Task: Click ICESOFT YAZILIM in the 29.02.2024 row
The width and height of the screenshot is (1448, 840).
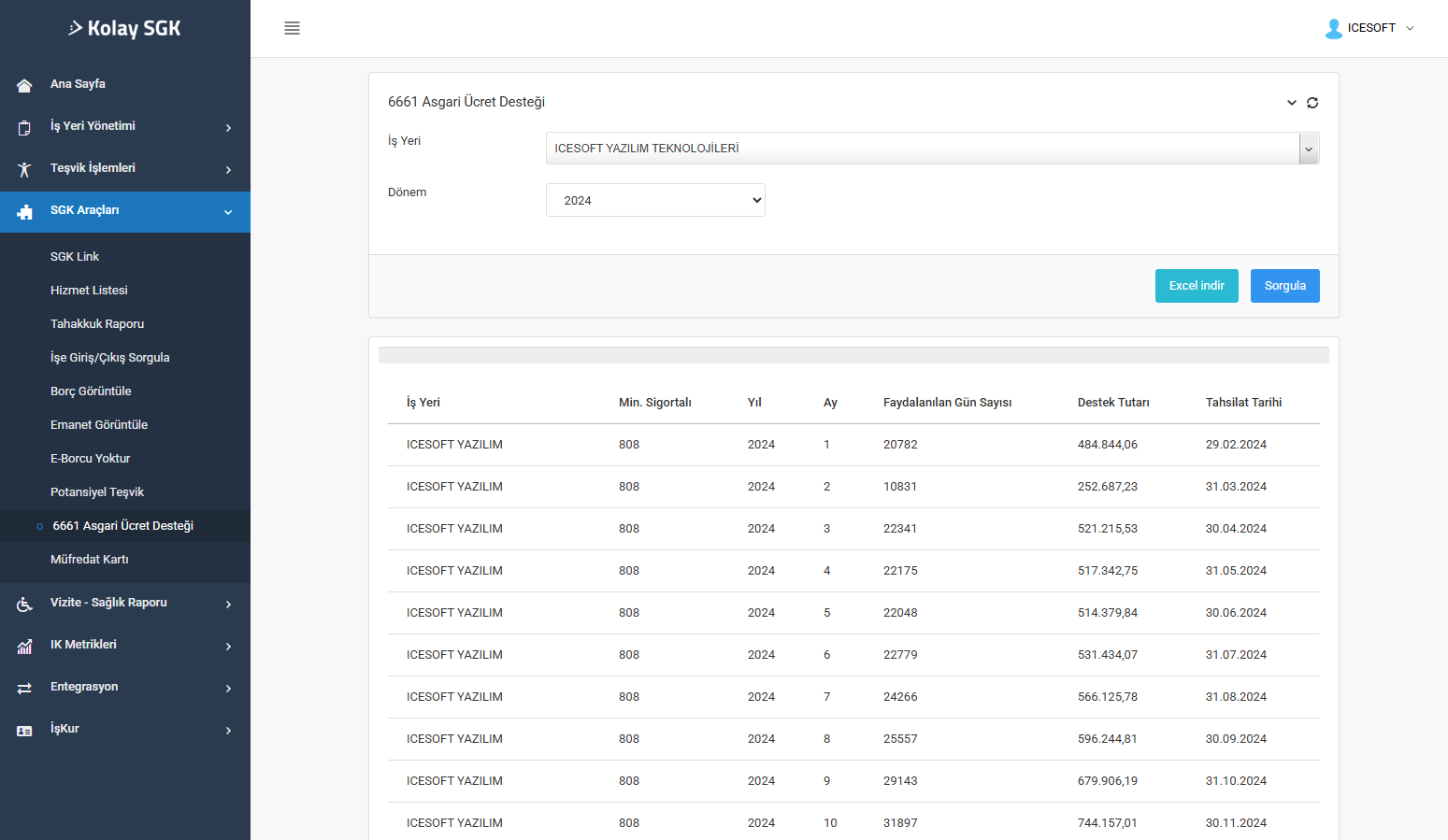Action: 454,445
